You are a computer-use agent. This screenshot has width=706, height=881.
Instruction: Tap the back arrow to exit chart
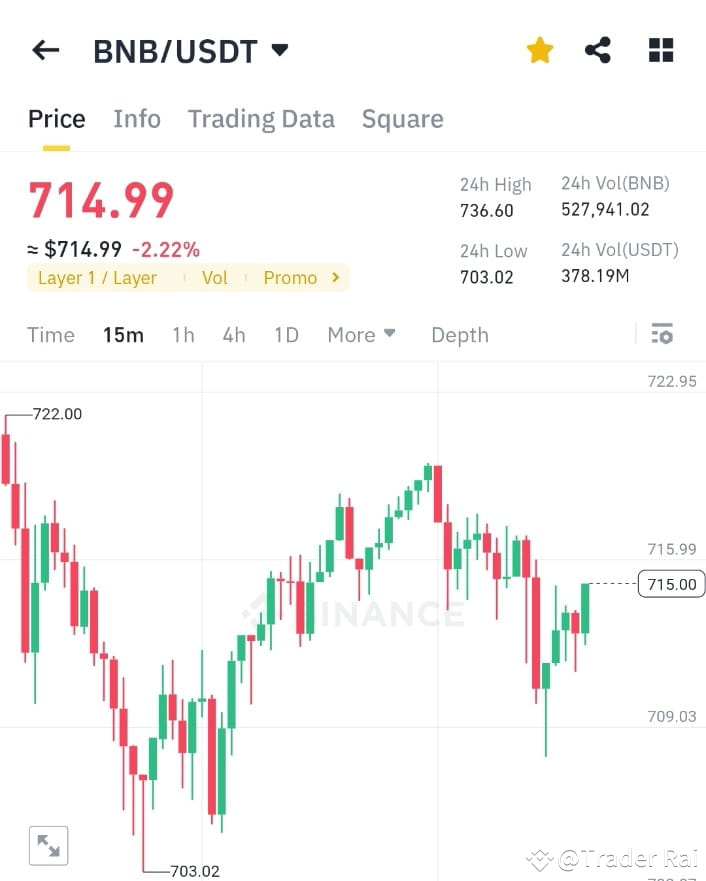[45, 50]
